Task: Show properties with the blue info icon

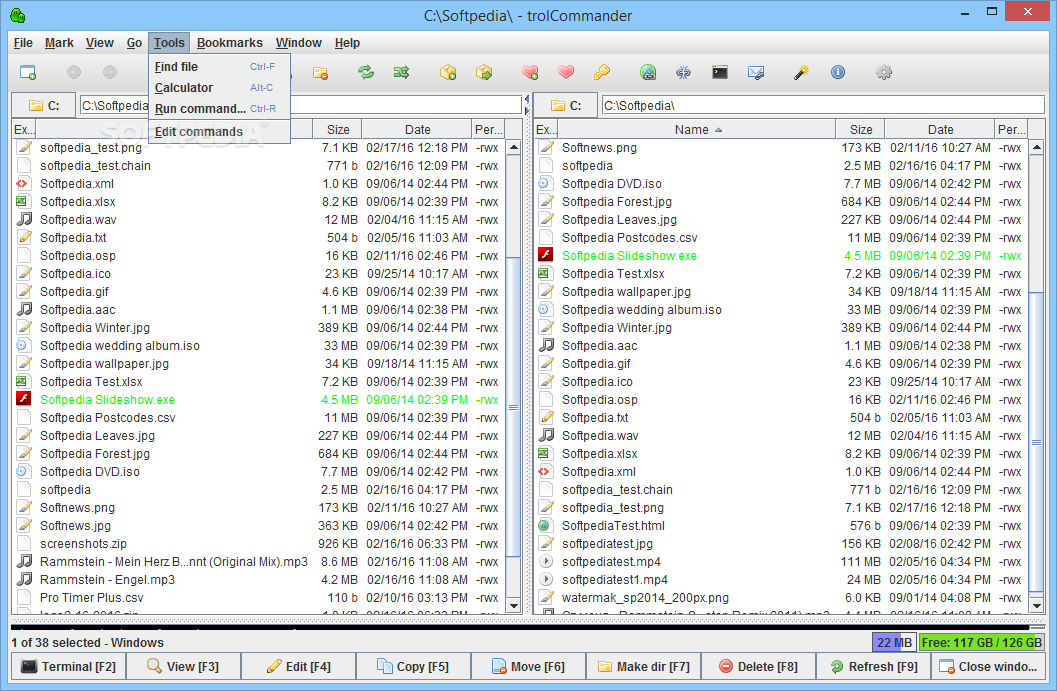Action: coord(838,72)
